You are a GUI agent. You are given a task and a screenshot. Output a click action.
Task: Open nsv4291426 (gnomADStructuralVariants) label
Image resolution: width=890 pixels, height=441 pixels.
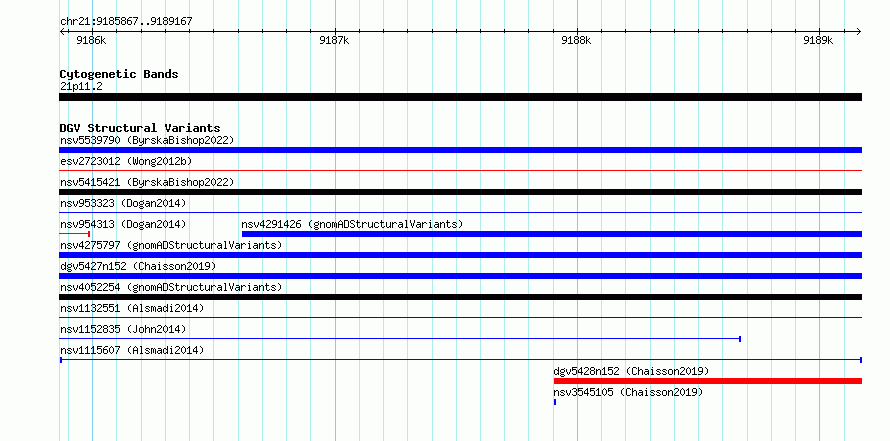(x=352, y=224)
